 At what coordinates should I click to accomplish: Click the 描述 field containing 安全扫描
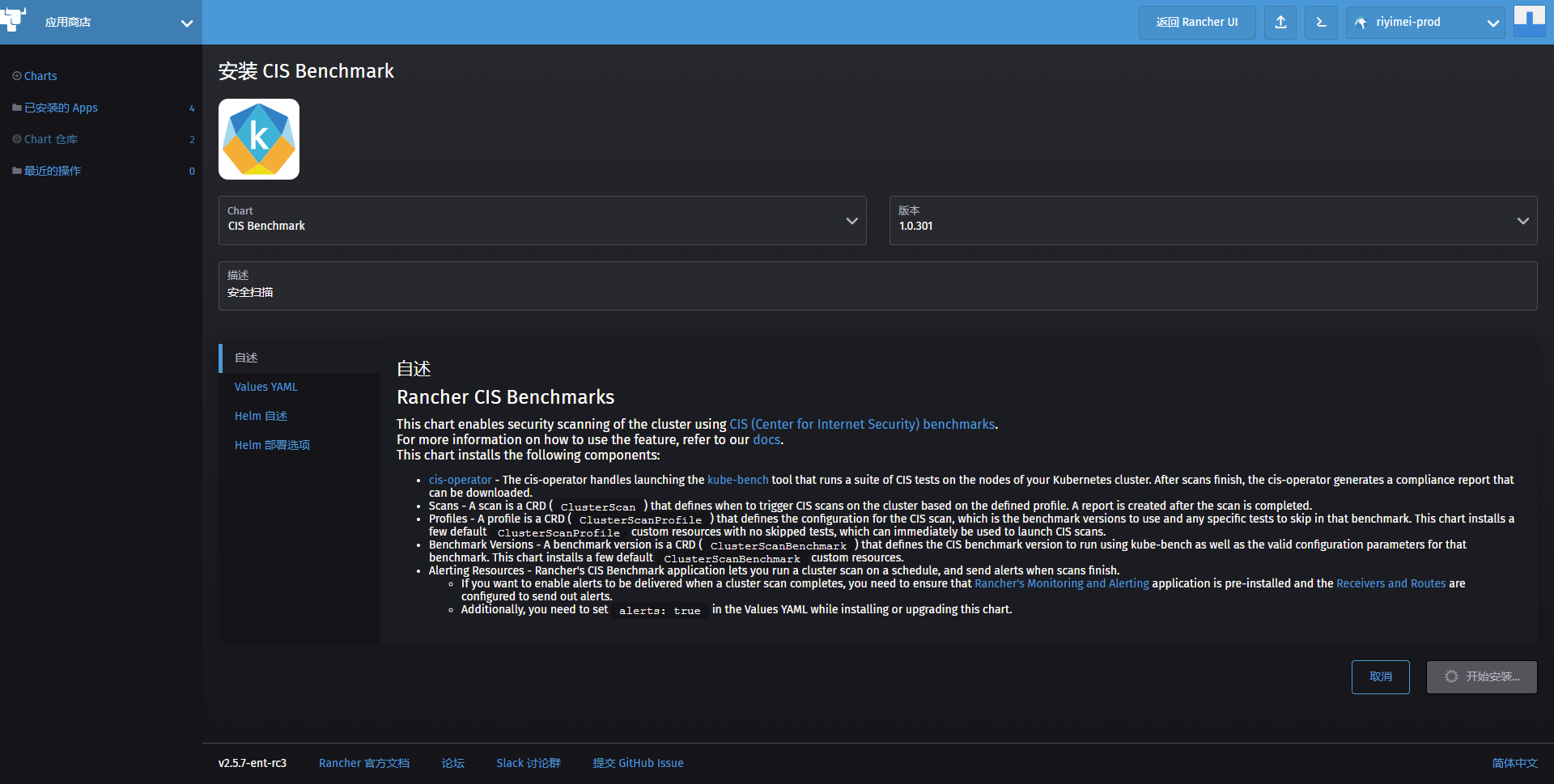[x=878, y=286]
